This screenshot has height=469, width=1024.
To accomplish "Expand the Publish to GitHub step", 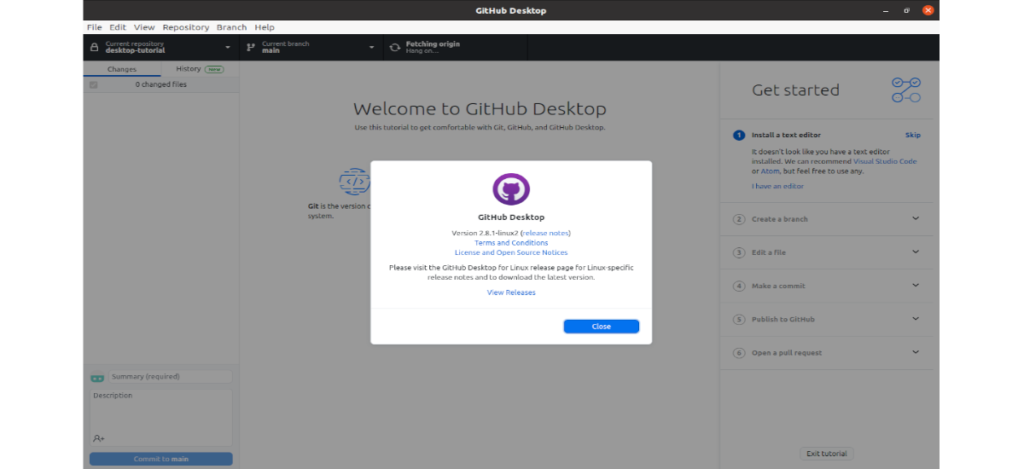I will point(915,319).
